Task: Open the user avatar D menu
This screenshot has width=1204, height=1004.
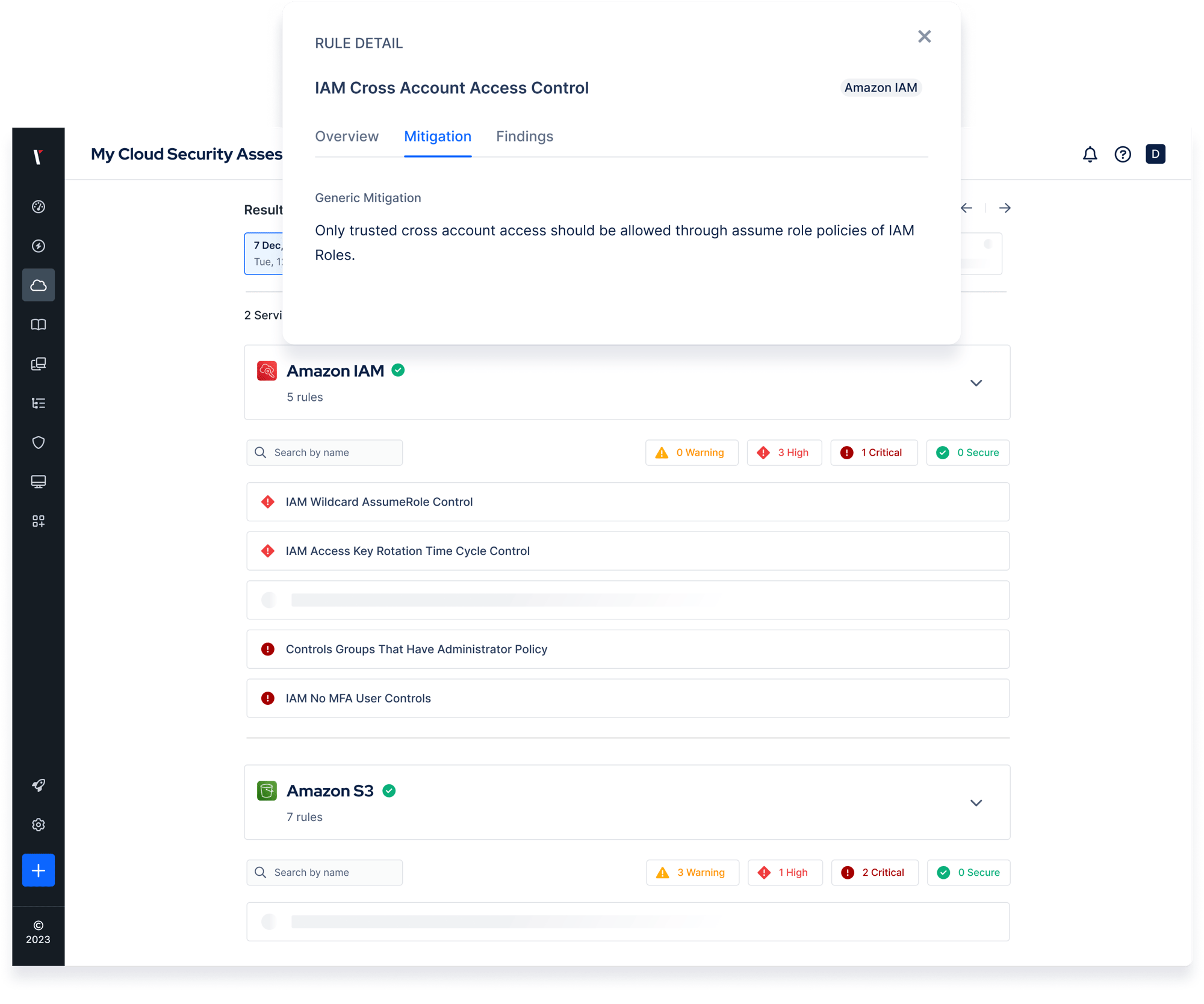Action: click(x=1155, y=154)
